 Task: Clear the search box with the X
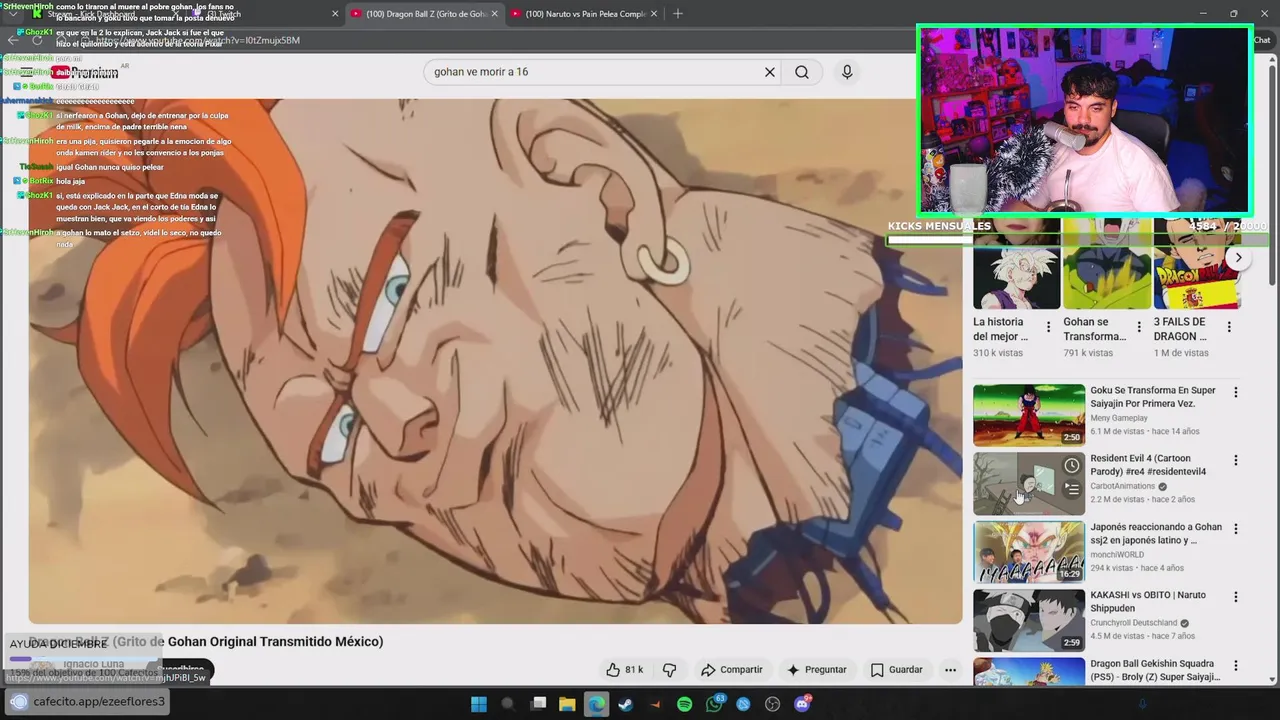click(770, 72)
